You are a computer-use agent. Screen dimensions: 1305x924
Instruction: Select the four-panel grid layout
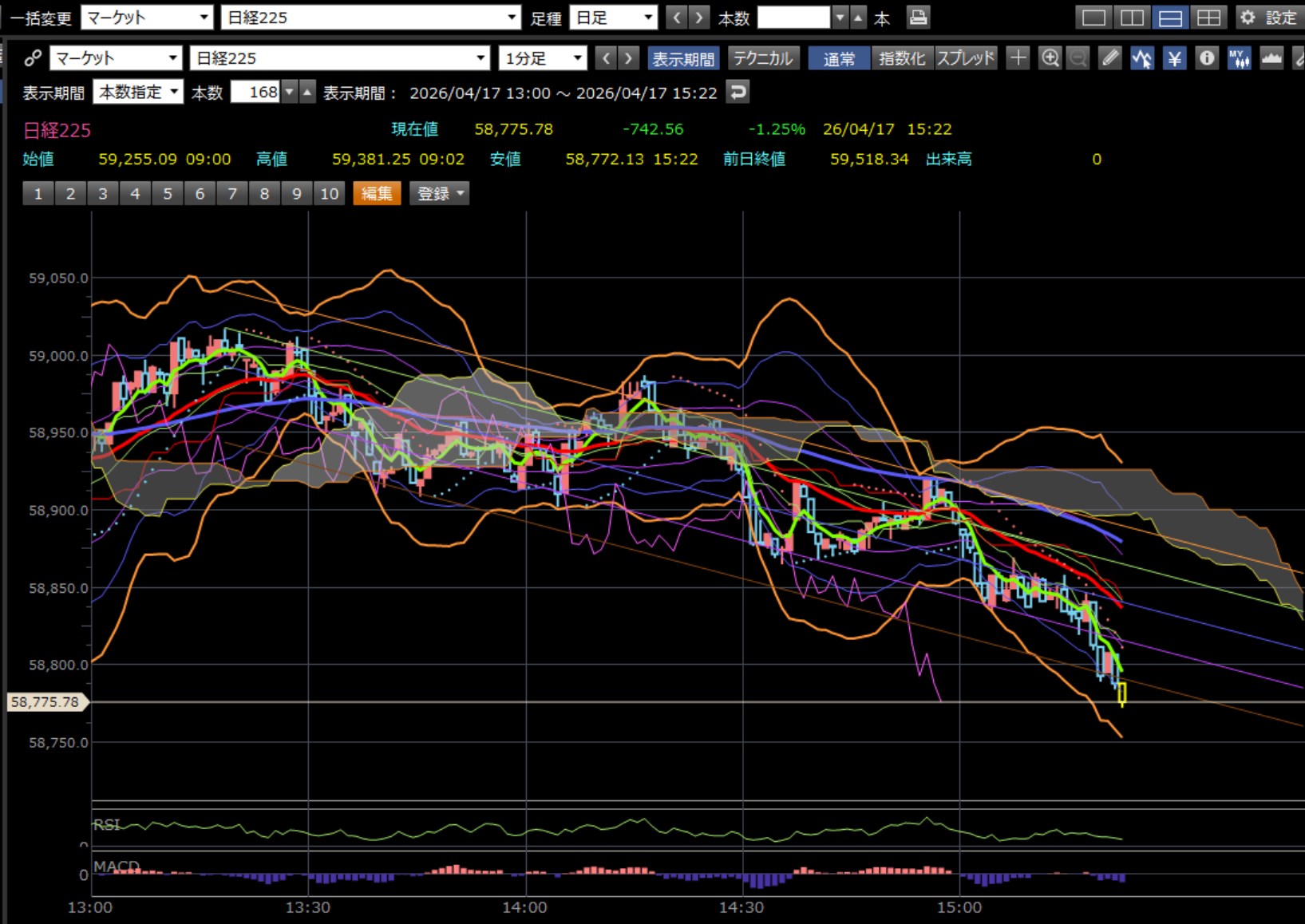pos(1208,18)
